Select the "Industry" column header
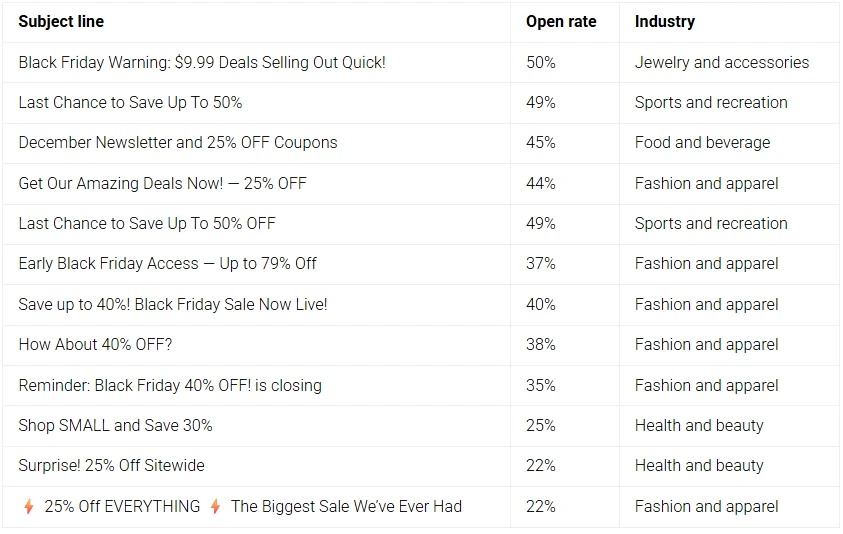This screenshot has width=843, height=534. click(664, 21)
